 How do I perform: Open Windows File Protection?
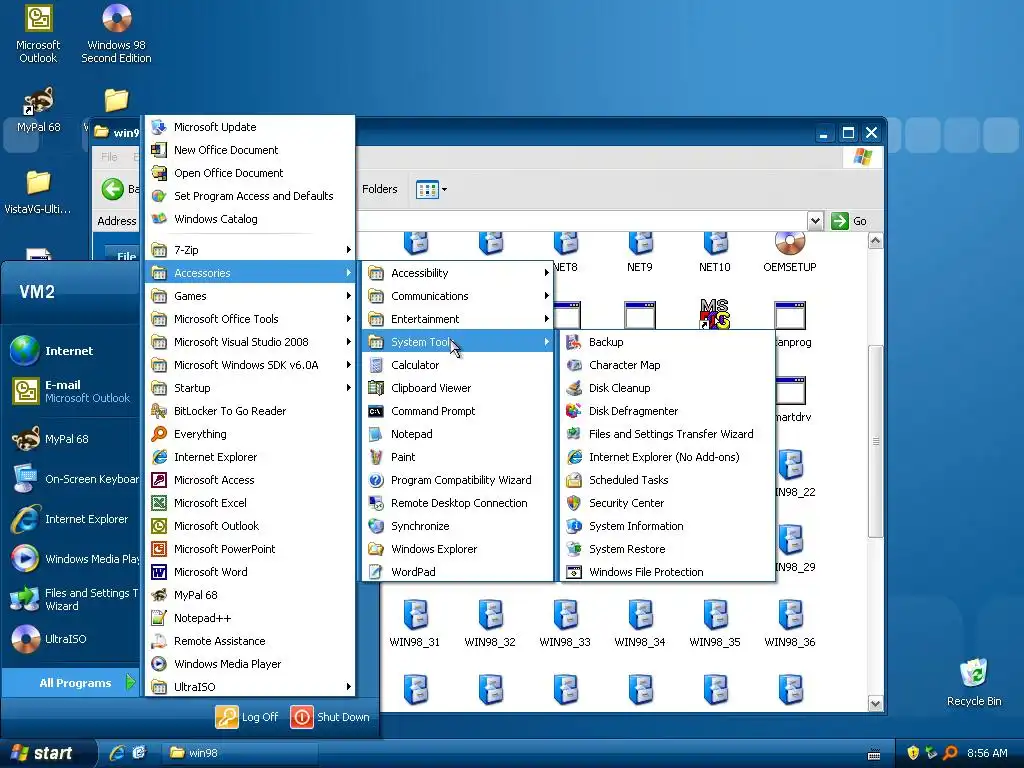[x=667, y=572]
